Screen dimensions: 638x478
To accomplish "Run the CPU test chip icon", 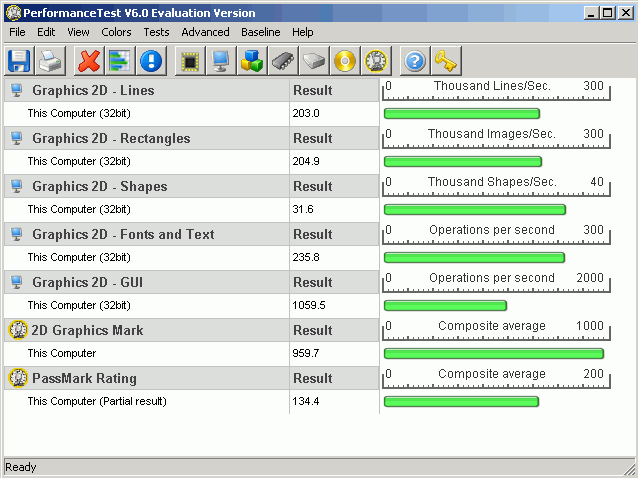I will [190, 61].
